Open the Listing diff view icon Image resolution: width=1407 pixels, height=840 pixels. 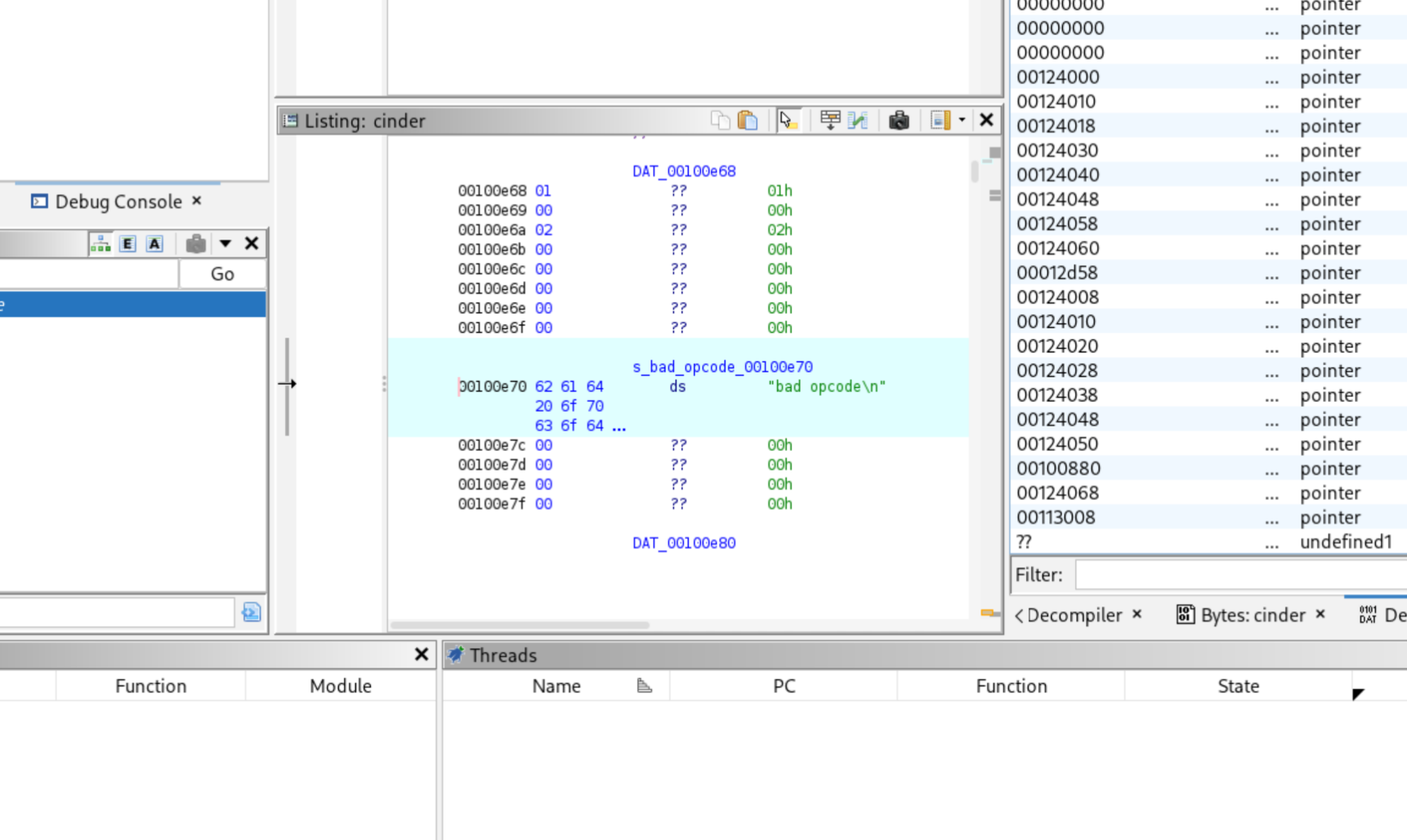coord(857,120)
